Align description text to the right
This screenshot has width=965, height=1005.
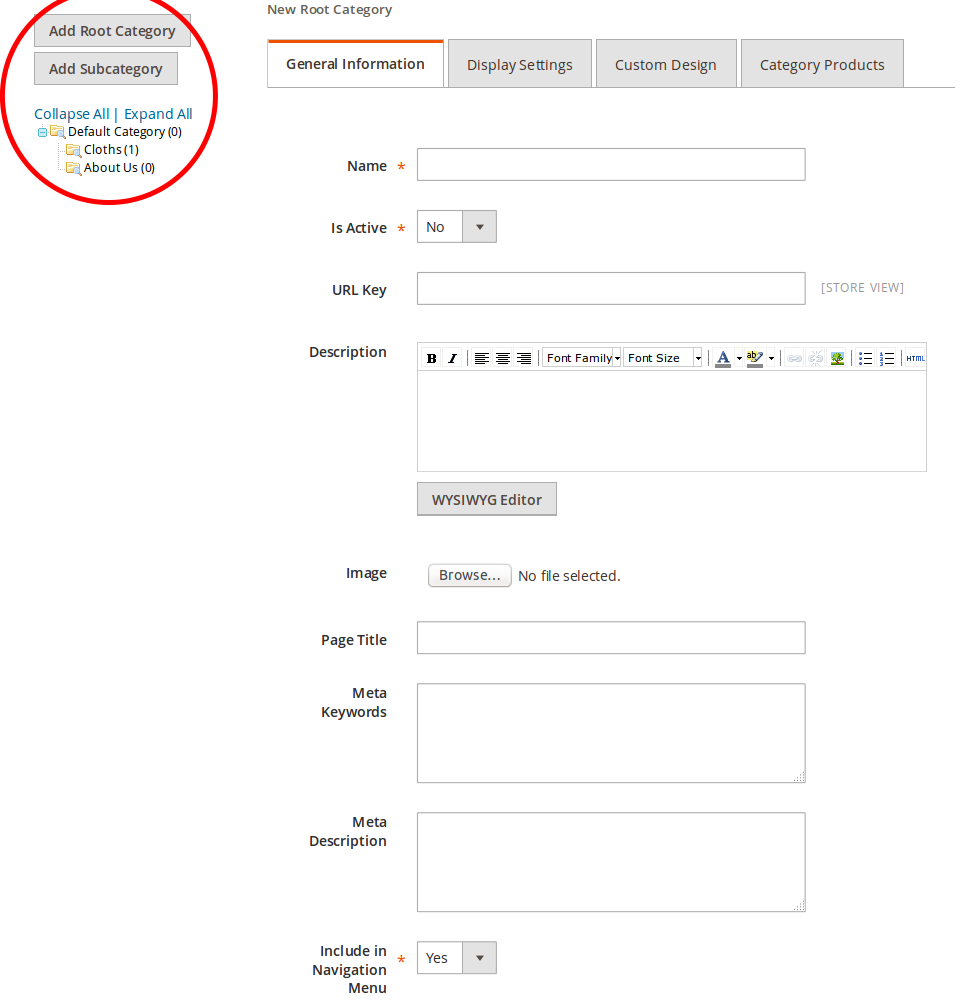(x=524, y=358)
